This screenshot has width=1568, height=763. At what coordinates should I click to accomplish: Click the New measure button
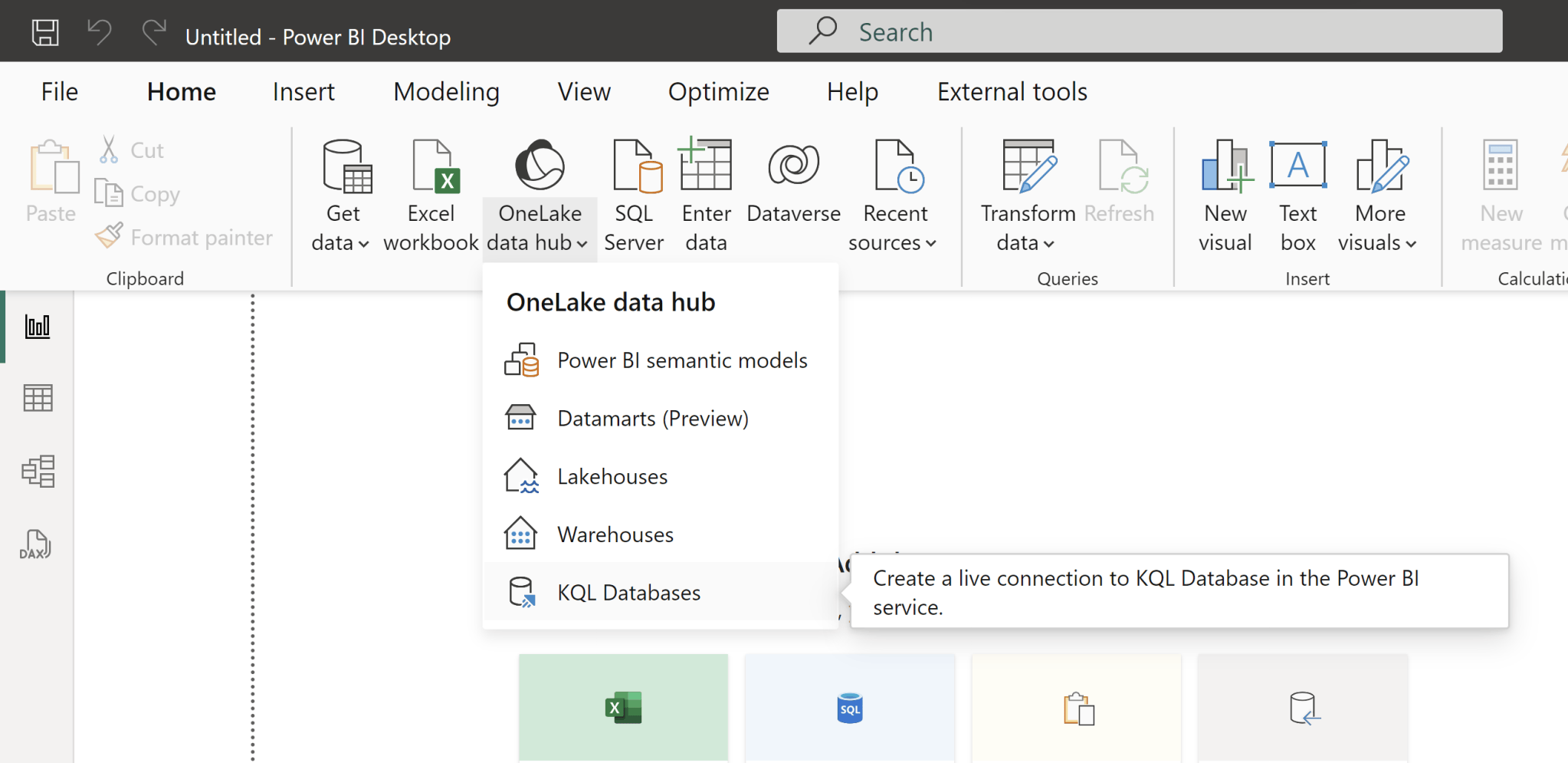click(x=1501, y=196)
